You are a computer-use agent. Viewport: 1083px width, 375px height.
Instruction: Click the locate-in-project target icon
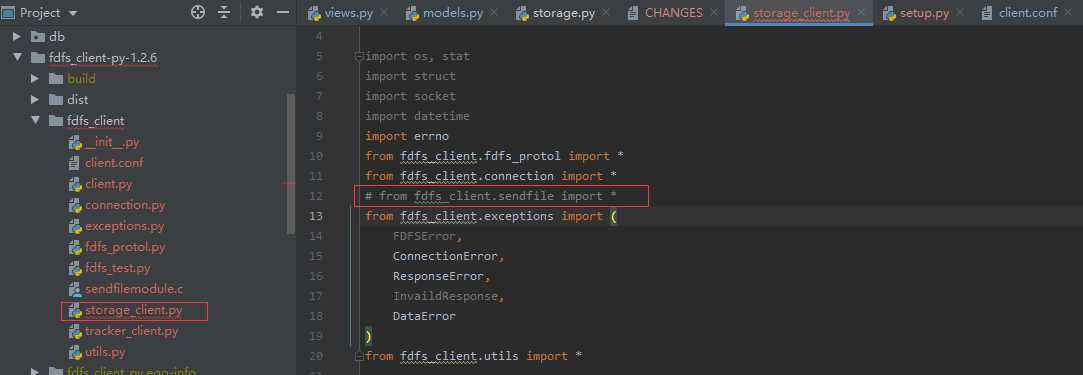click(198, 12)
